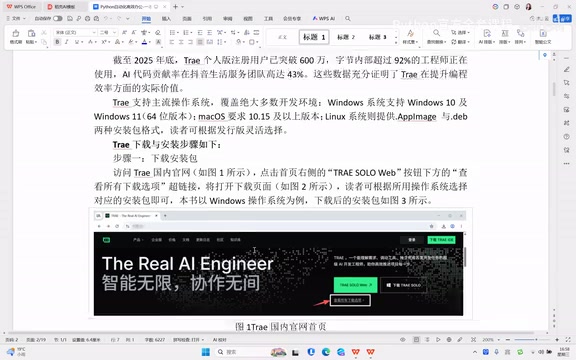Switch to the 插入 Insert ribbon tab
The image size is (576, 360).
tap(166, 18)
